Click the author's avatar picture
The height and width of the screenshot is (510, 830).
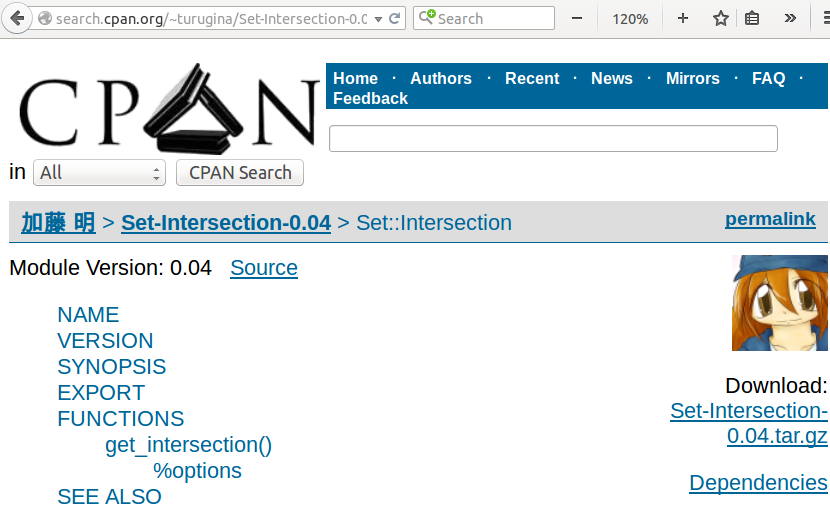tap(780, 302)
